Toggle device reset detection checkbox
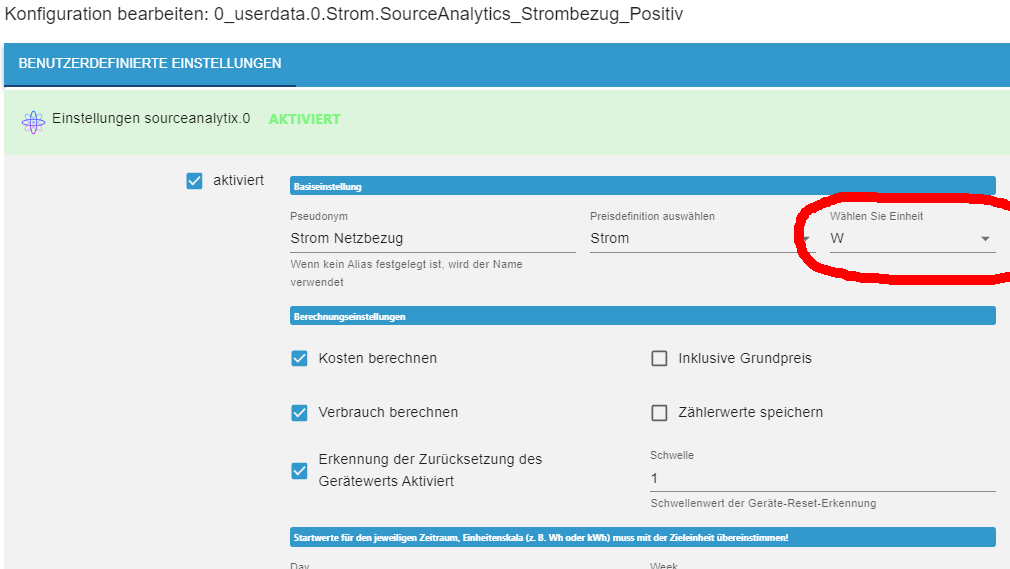 299,470
